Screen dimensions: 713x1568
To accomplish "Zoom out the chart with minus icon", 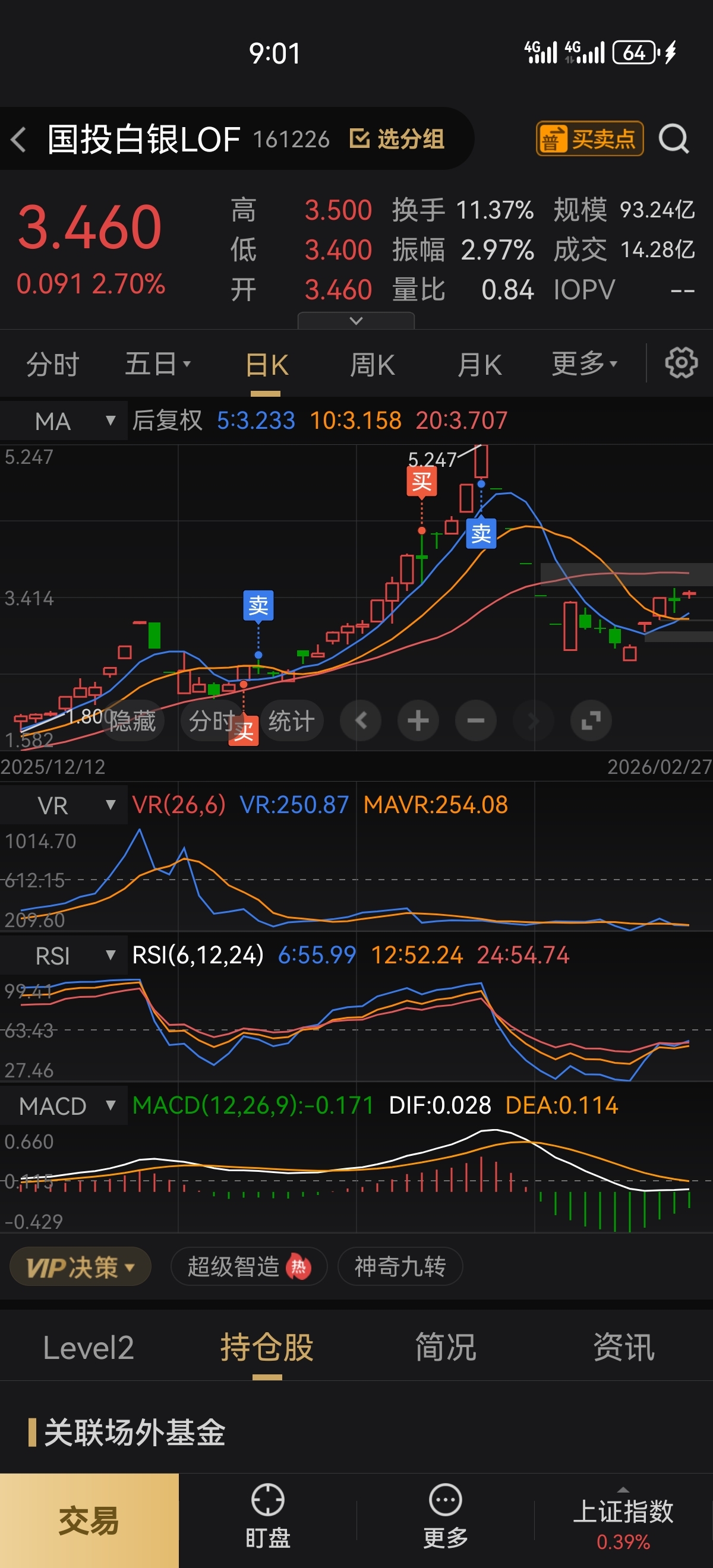I will pos(475,720).
